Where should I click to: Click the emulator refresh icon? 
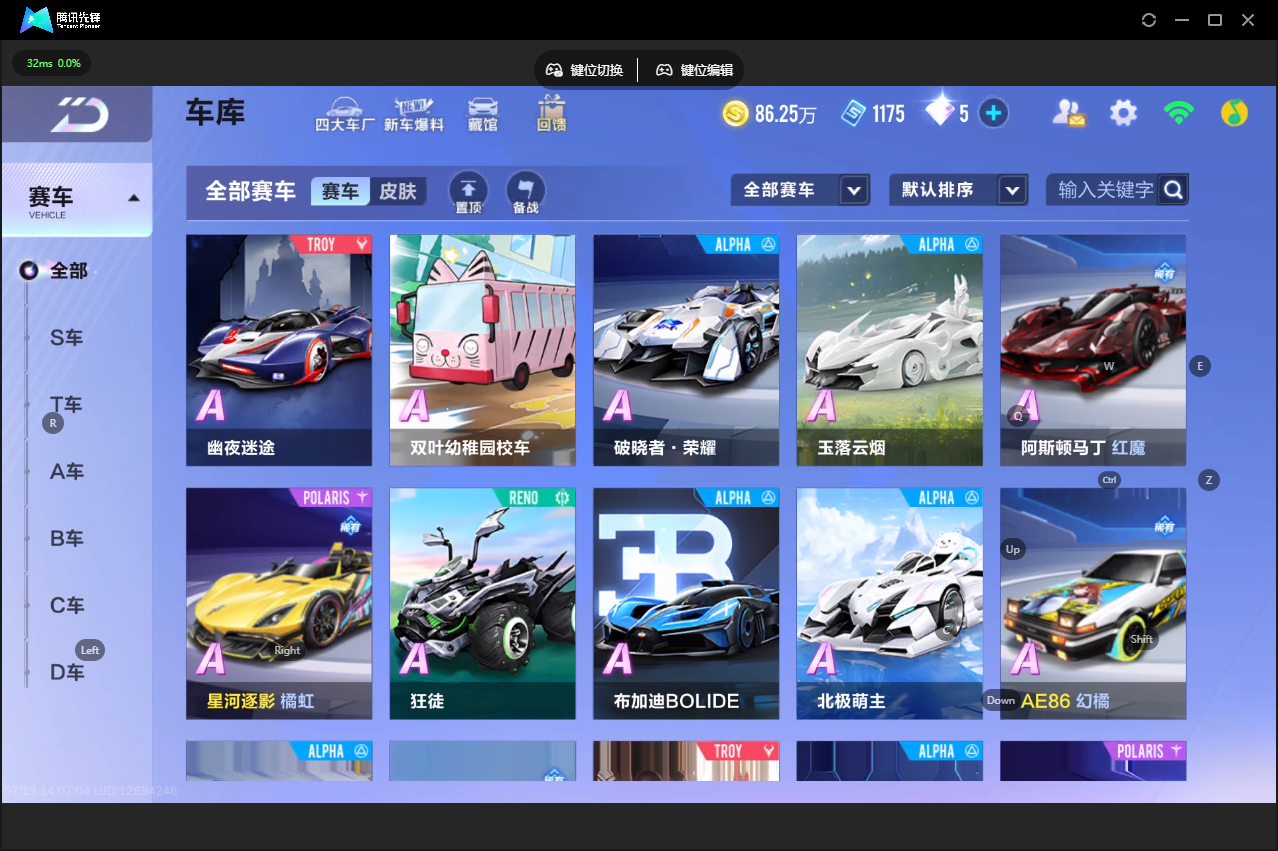(1149, 20)
